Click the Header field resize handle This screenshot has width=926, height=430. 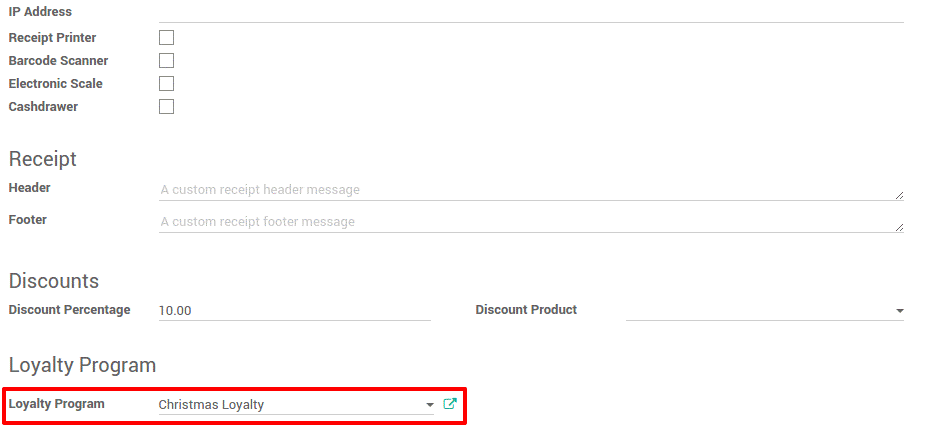coord(899,195)
